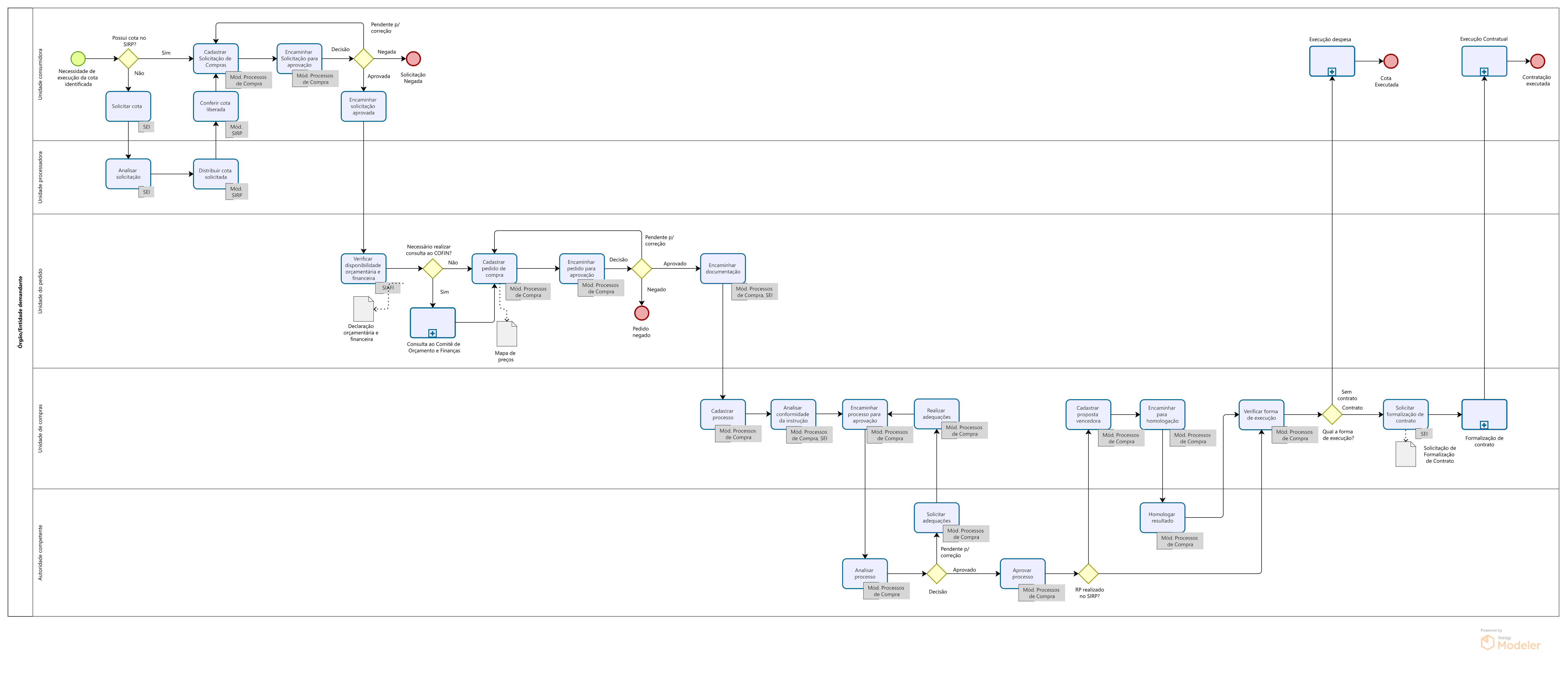The width and height of the screenshot is (1568, 689).
Task: Select the 'Cota Executada' end event
Action: click(1391, 61)
